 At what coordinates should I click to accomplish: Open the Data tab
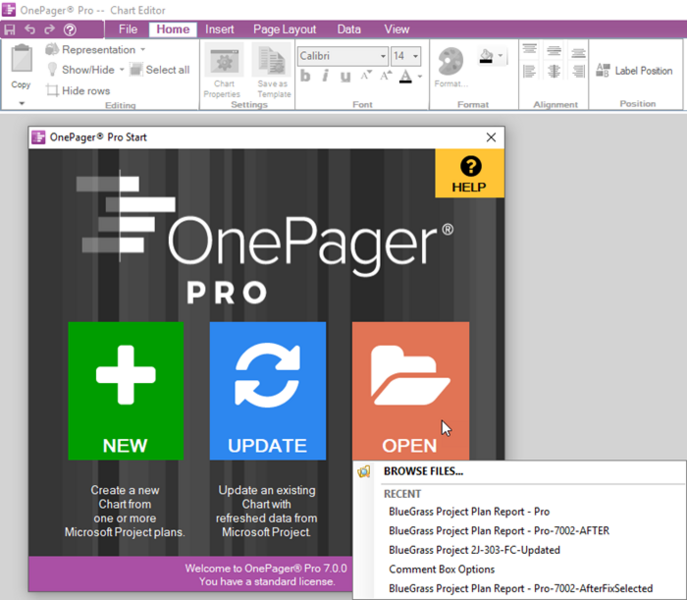tap(349, 29)
